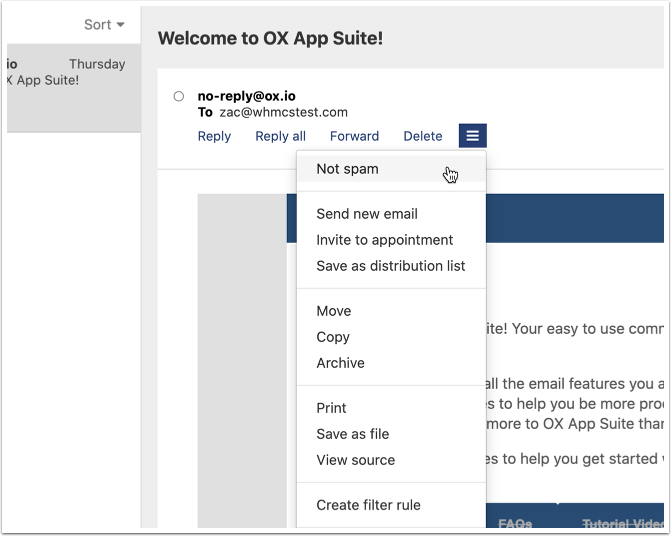671x536 pixels.
Task: Choose Print menu entry
Action: [391, 408]
